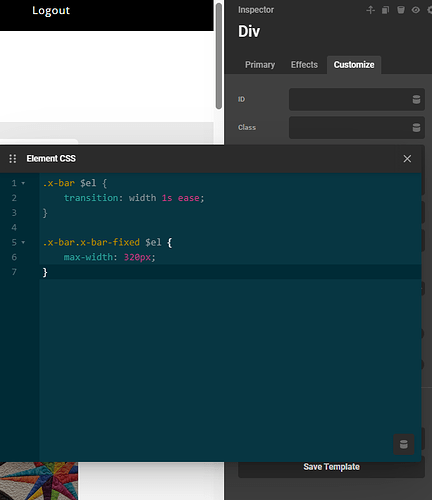Click the go-to-parent element icon in Inspector

coord(370,10)
